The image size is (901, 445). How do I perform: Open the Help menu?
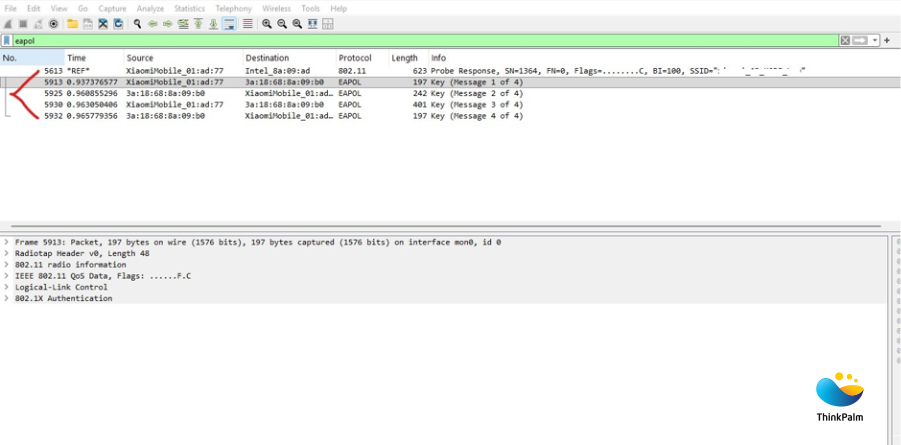[x=338, y=9]
